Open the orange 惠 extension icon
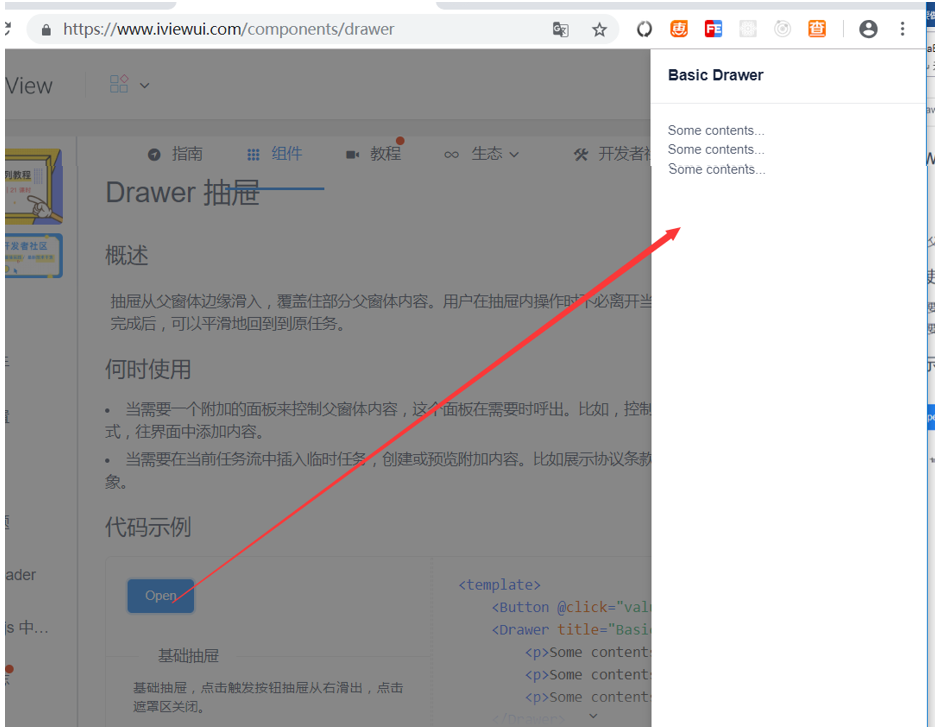Image resolution: width=935 pixels, height=727 pixels. tap(679, 29)
